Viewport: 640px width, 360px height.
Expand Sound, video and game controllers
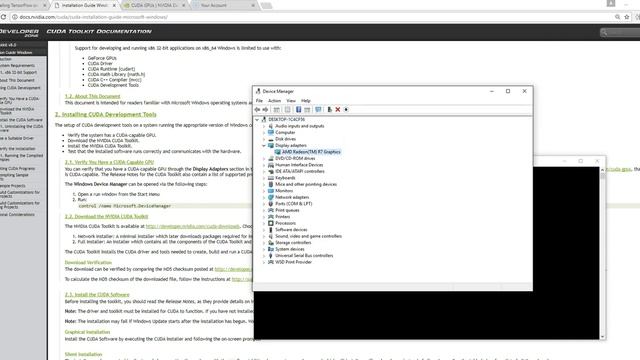[x=264, y=236]
